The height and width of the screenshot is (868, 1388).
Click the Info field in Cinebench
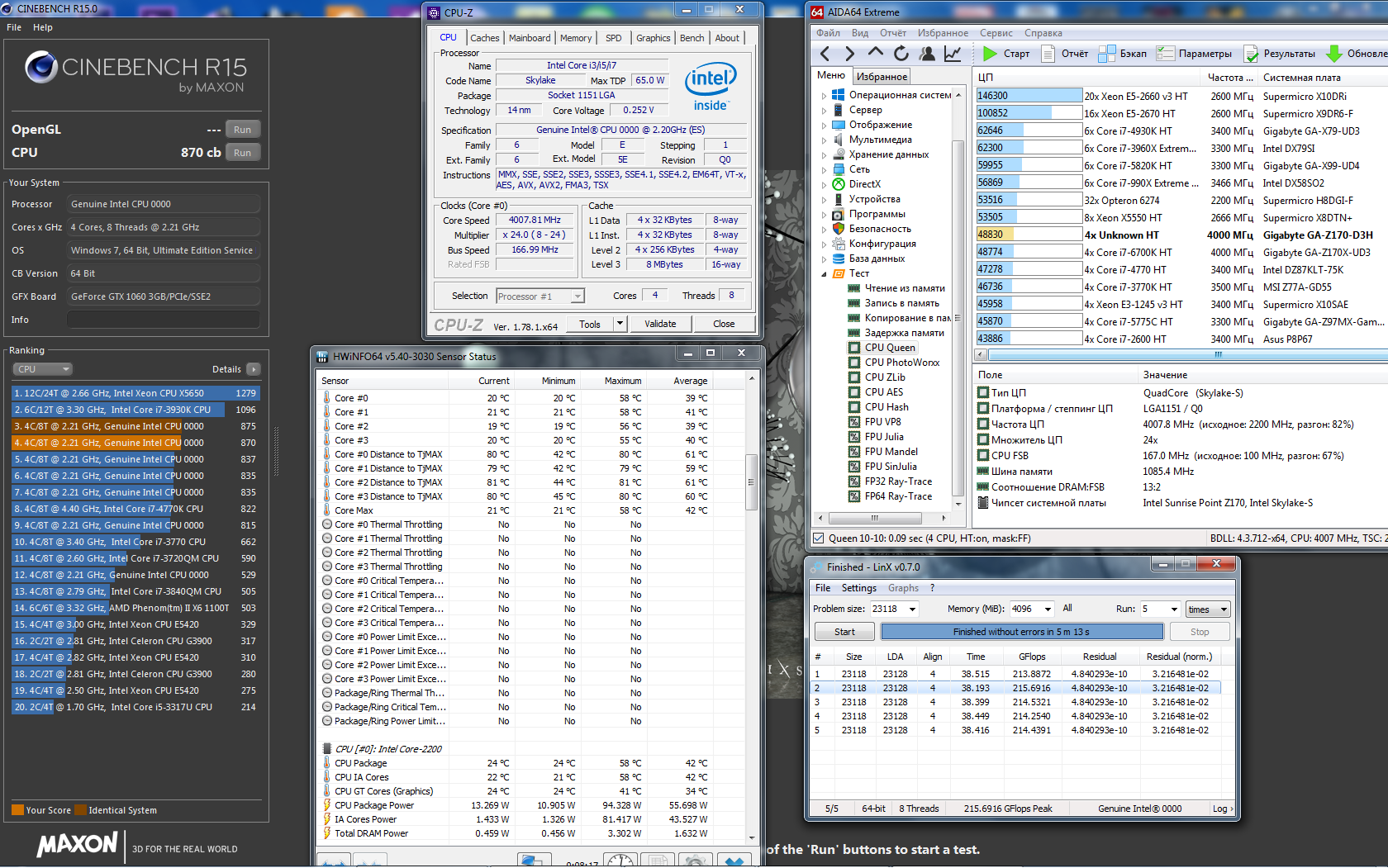click(164, 320)
